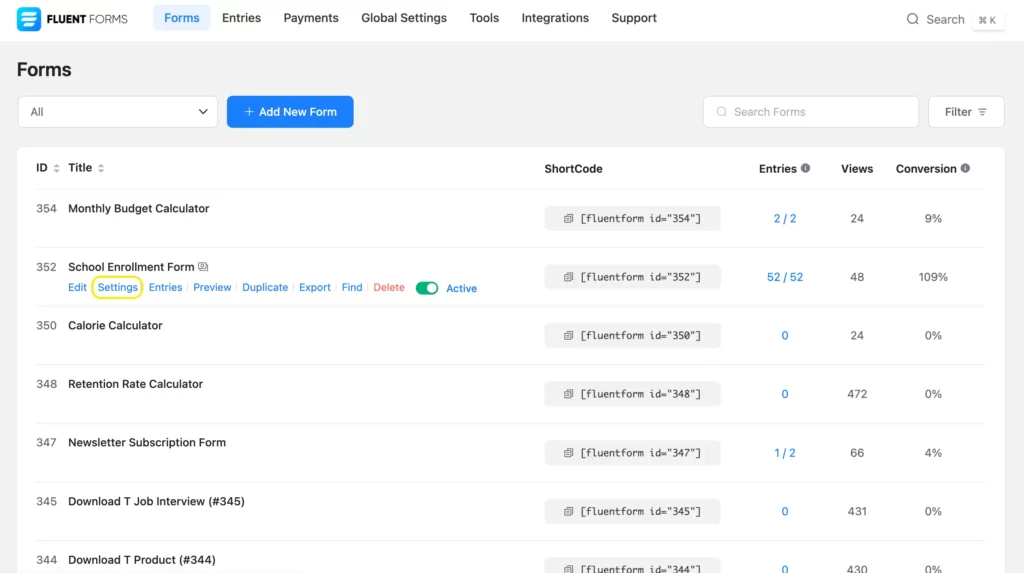
Task: Copy shortcode icon for form 350
Action: click(x=568, y=335)
